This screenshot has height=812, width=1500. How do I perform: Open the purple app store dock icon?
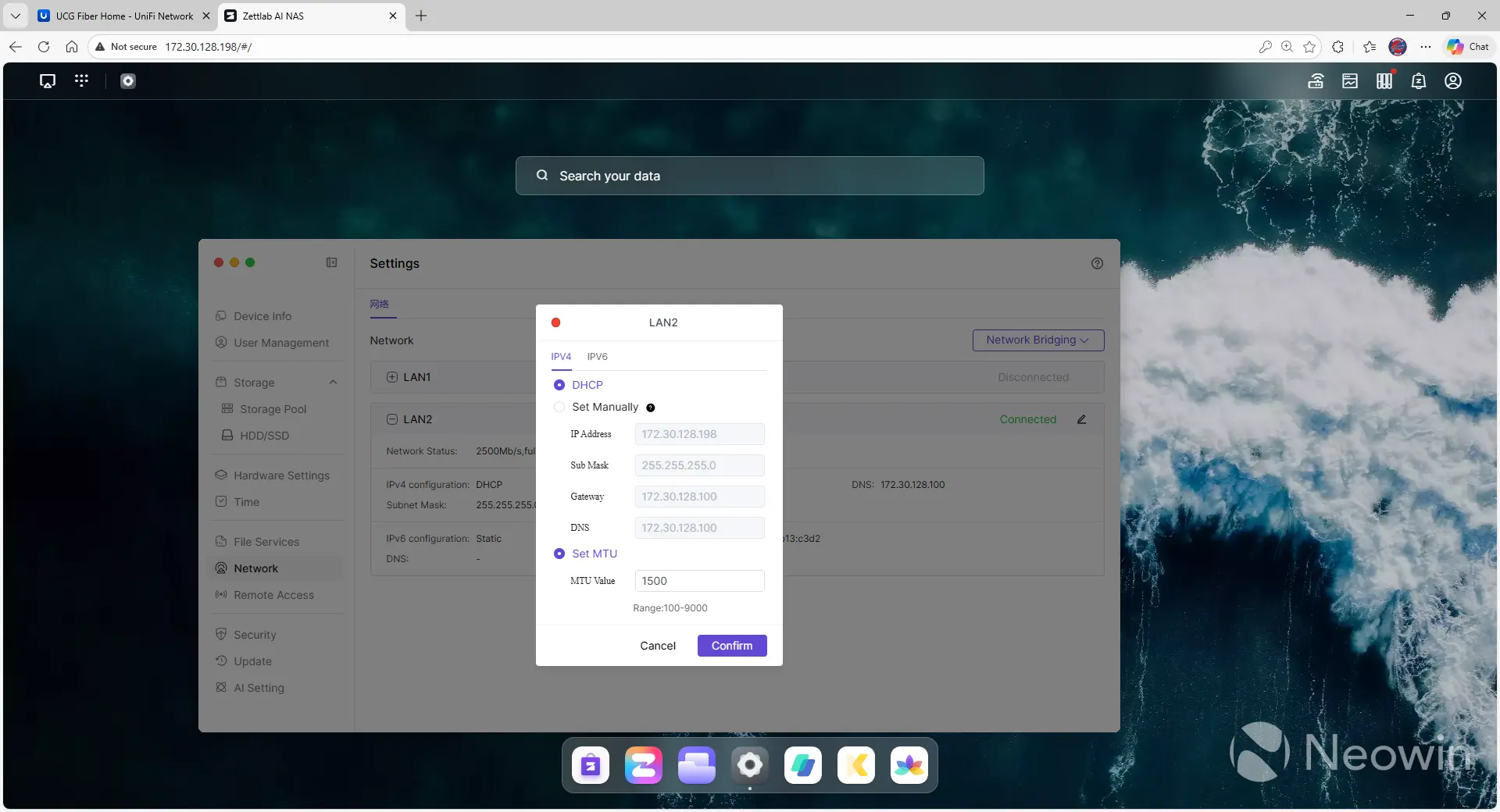tap(591, 765)
